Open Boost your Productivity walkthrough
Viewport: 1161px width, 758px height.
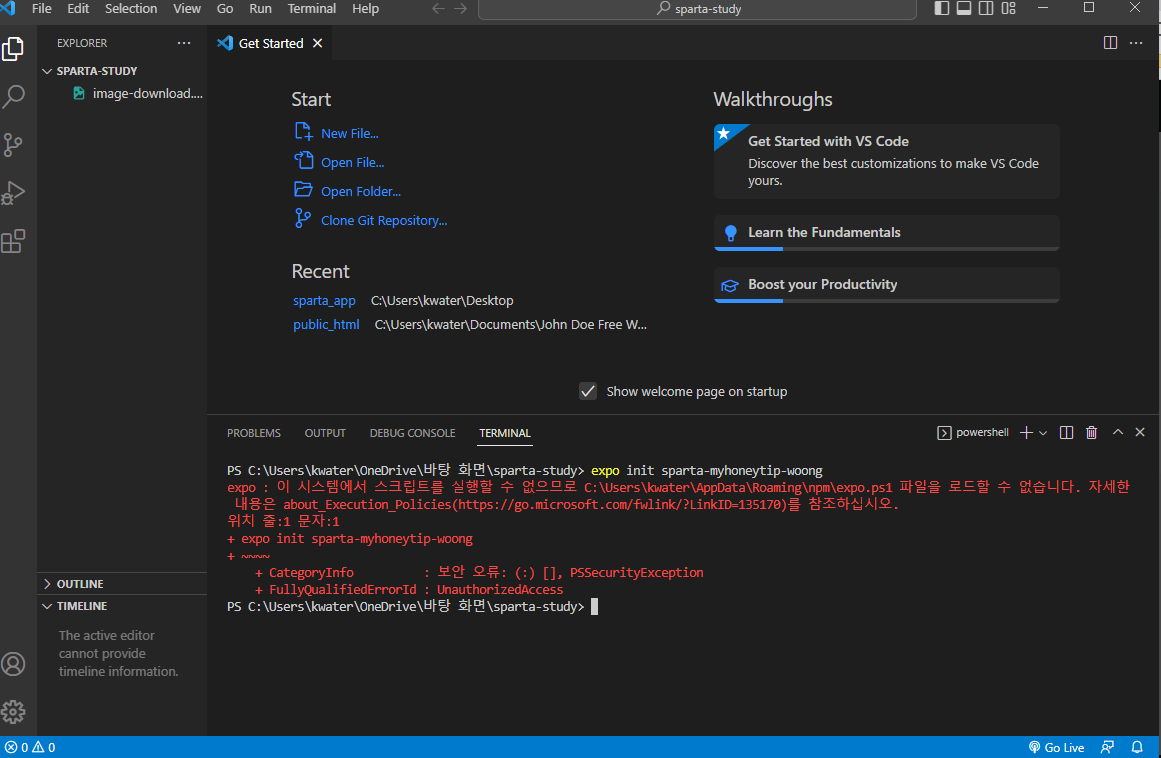886,285
